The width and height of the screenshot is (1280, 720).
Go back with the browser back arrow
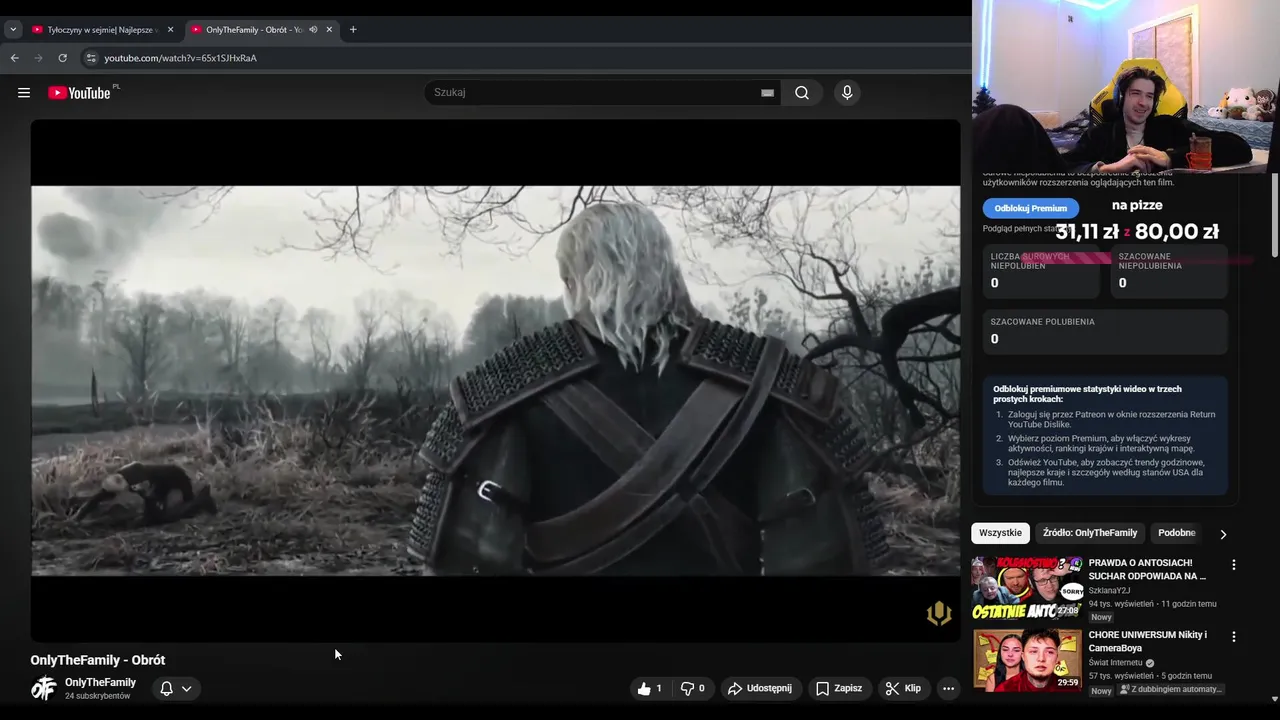coord(15,58)
